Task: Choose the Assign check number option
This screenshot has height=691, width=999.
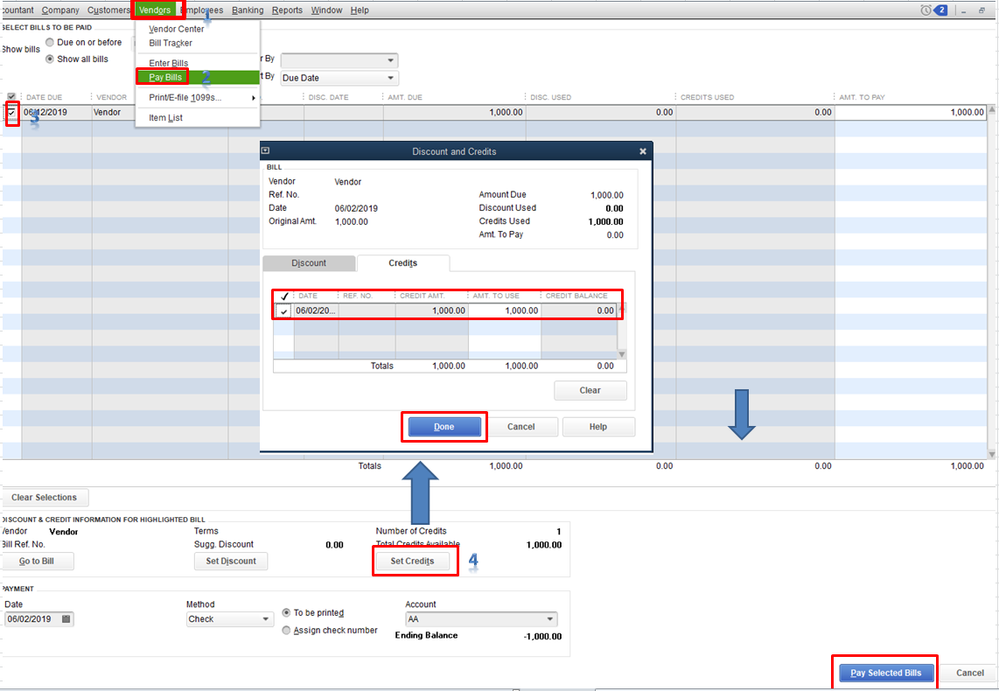Action: [287, 630]
